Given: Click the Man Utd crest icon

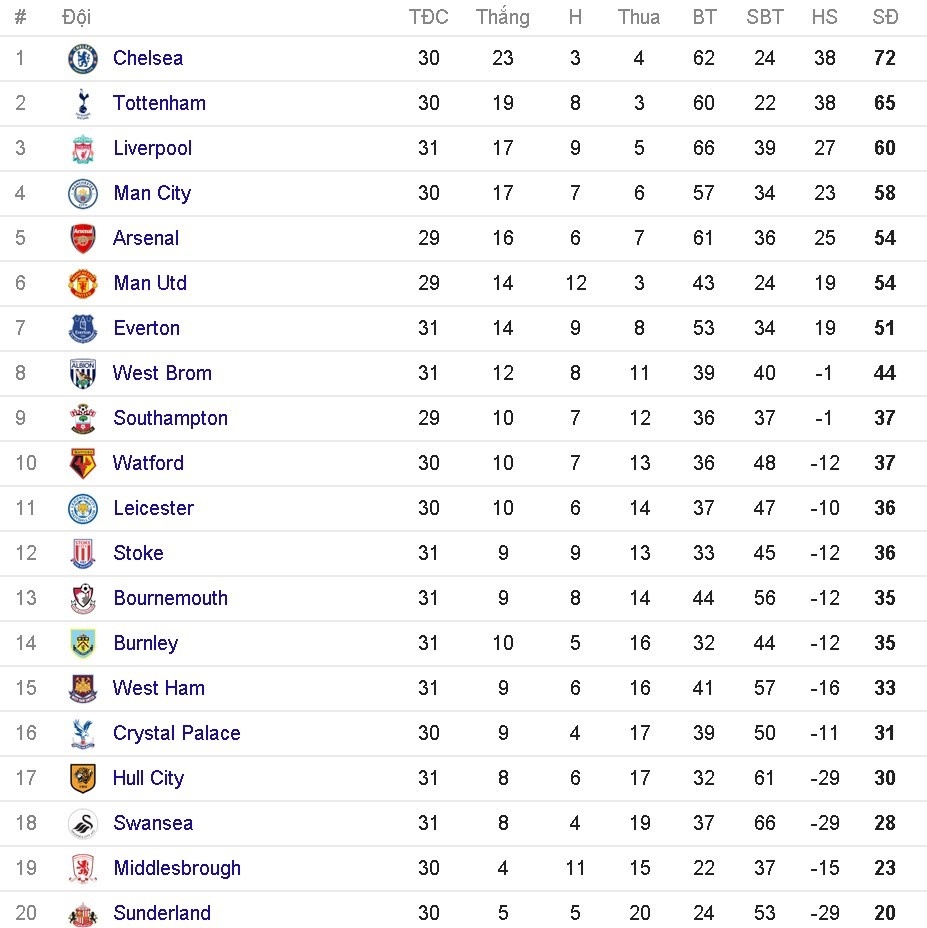Looking at the screenshot, I should pos(83,284).
